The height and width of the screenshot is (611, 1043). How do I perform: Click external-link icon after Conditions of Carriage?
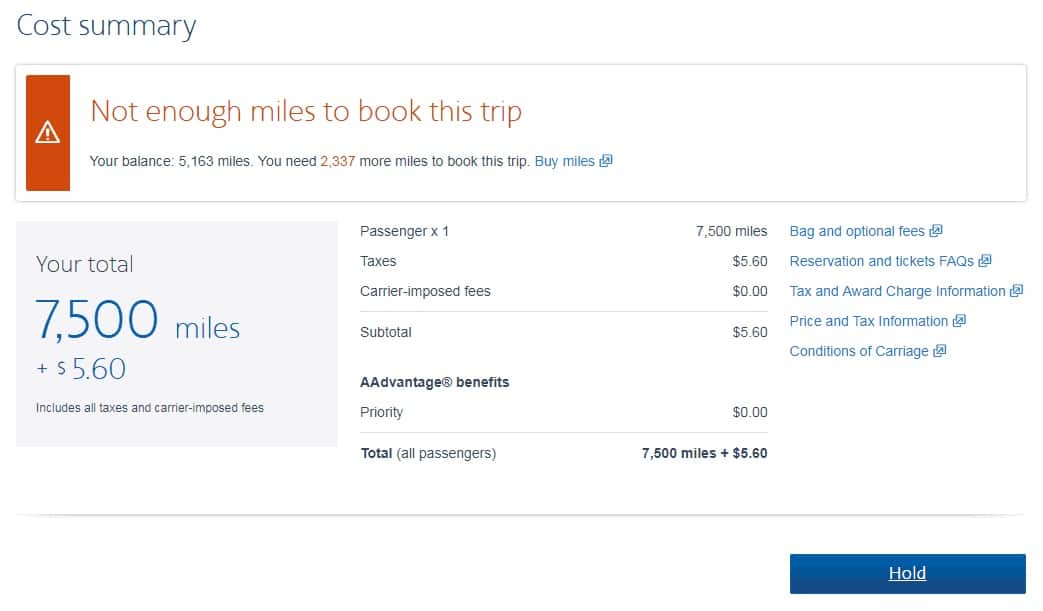coord(939,350)
